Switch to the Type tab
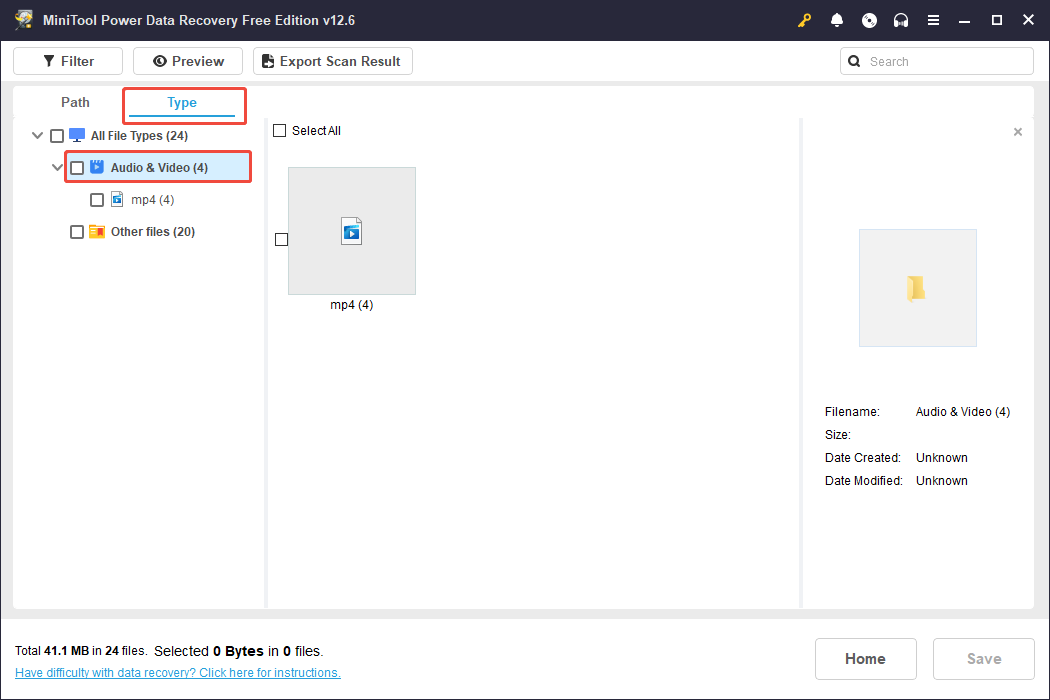 [x=182, y=102]
